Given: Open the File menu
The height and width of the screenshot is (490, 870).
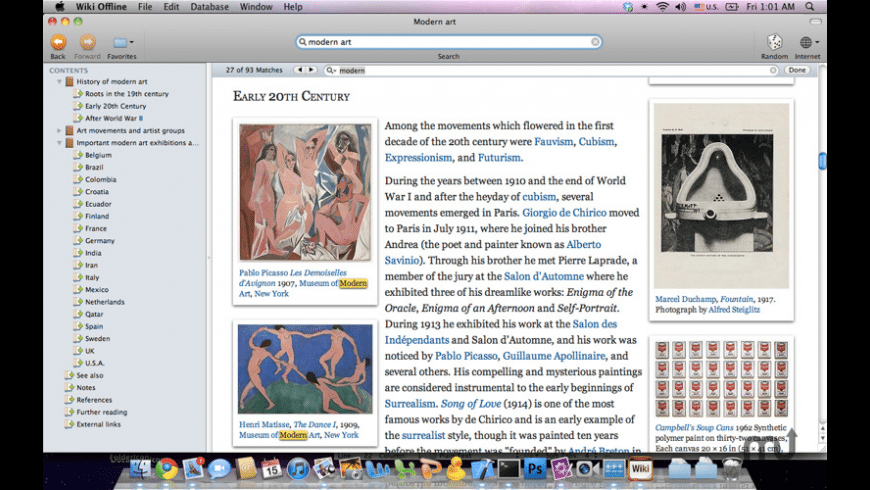Looking at the screenshot, I should point(145,7).
